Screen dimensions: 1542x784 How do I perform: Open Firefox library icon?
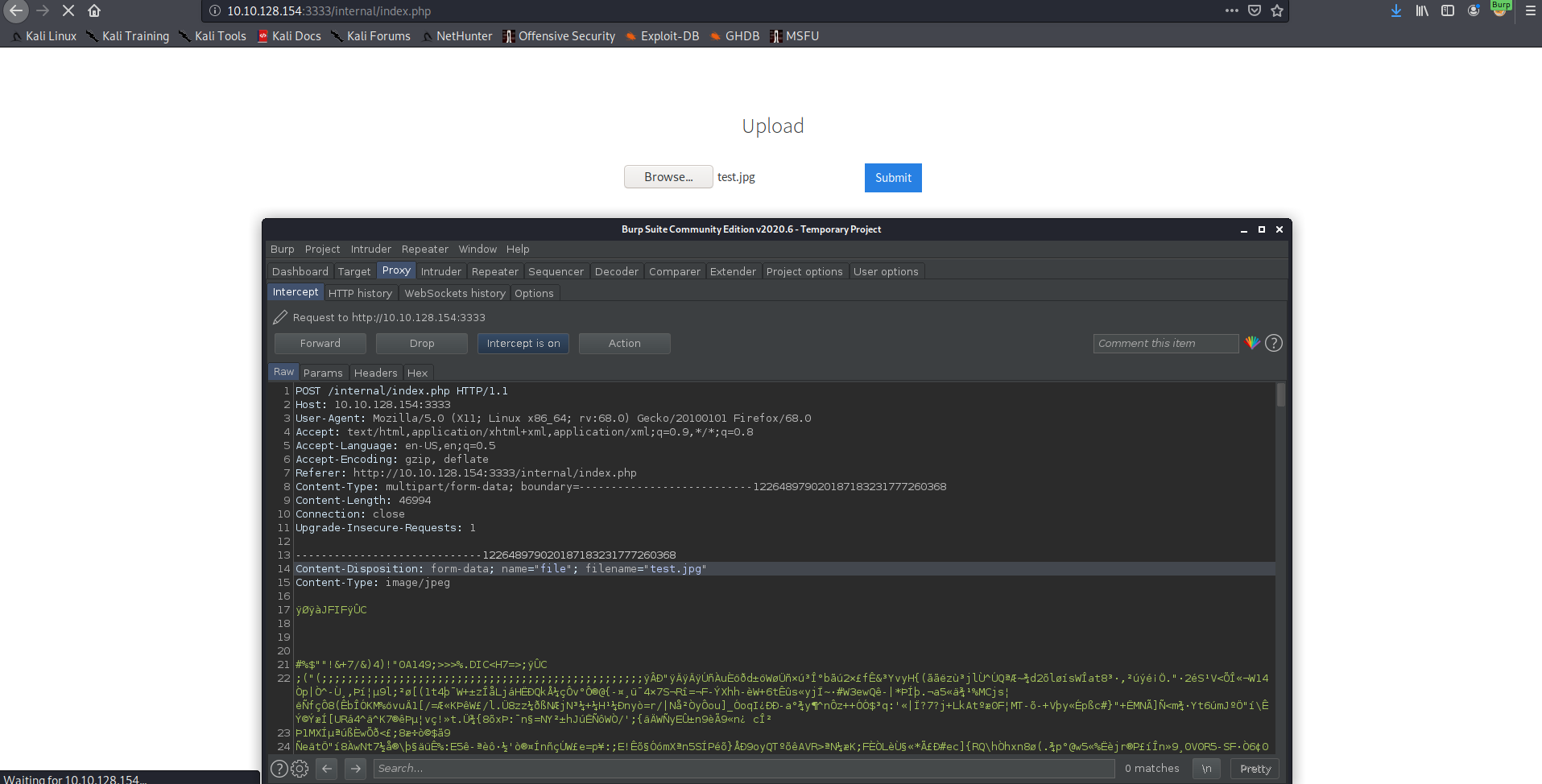click(1422, 10)
